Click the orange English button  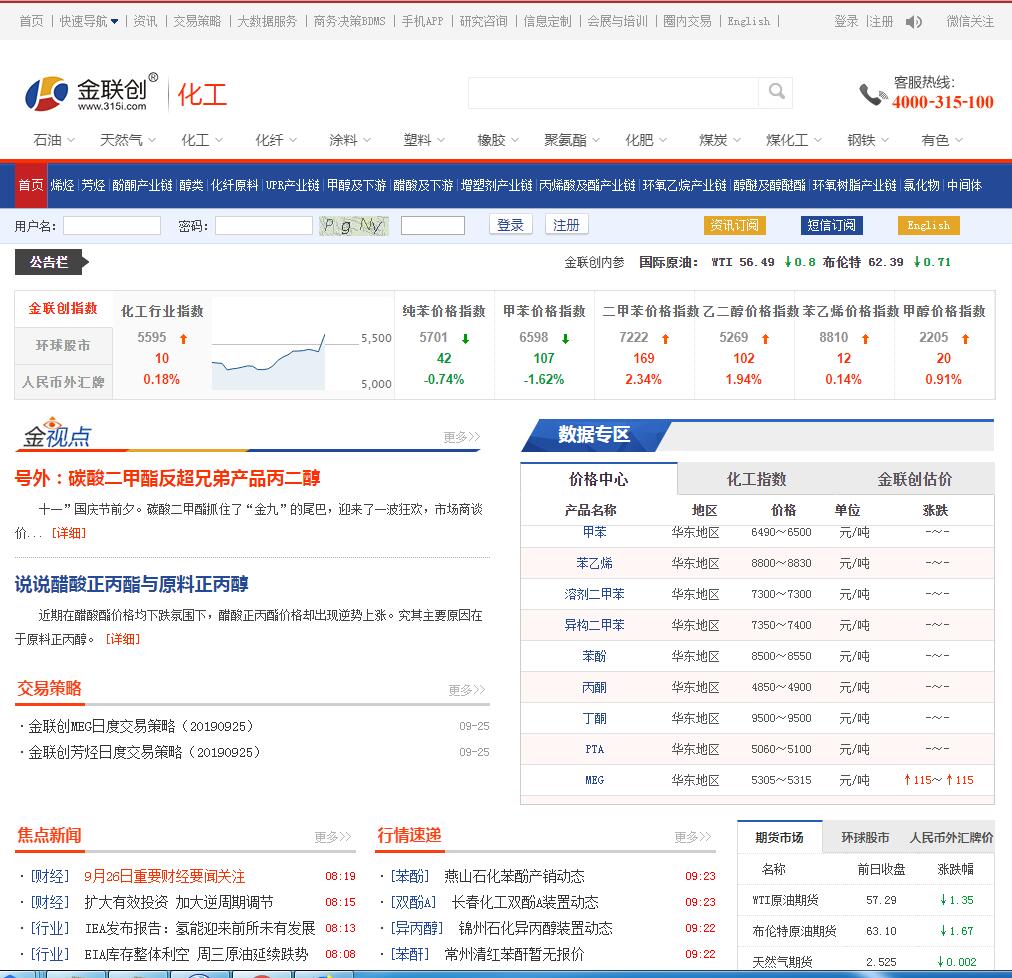(x=928, y=225)
